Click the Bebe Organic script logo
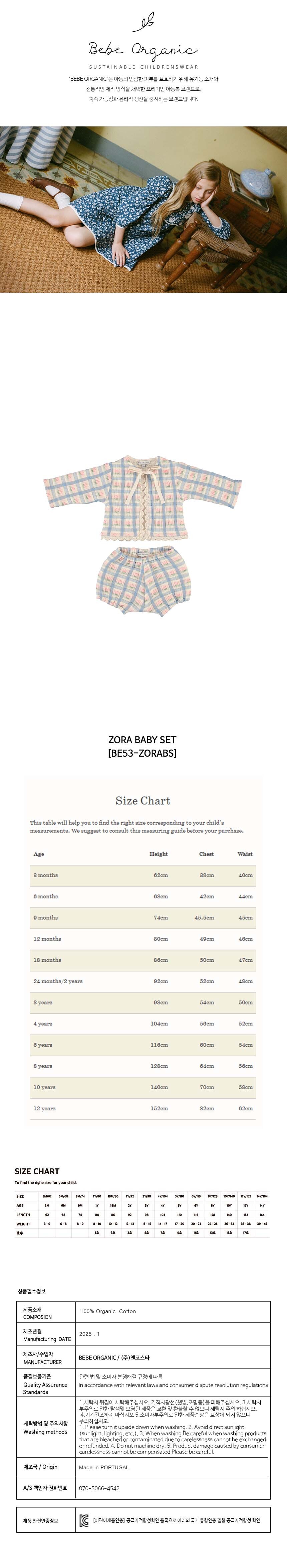287x1568 pixels. coord(143,50)
